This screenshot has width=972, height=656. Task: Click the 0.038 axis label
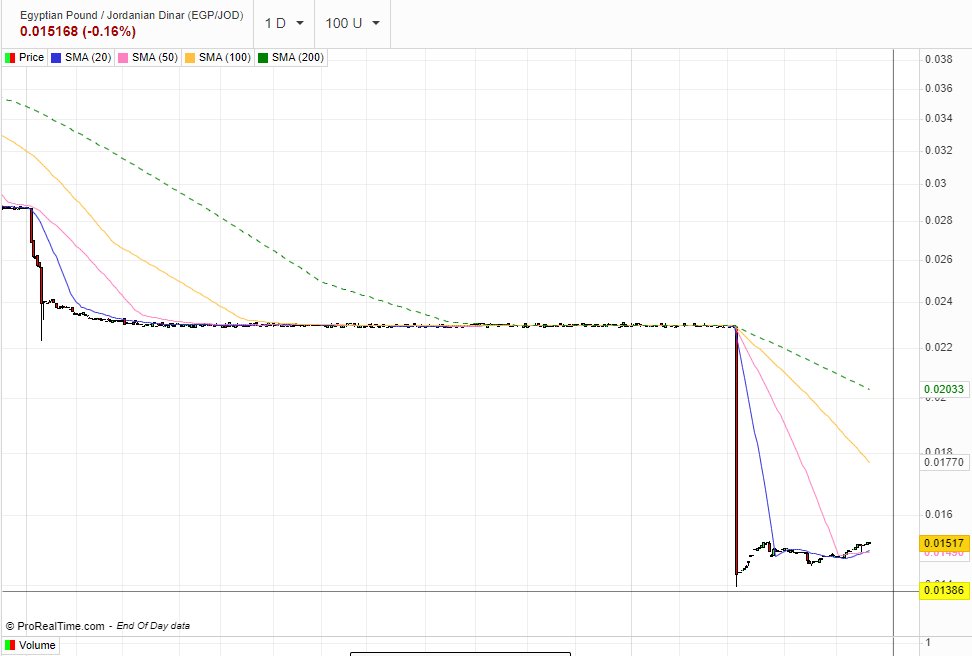coord(939,59)
